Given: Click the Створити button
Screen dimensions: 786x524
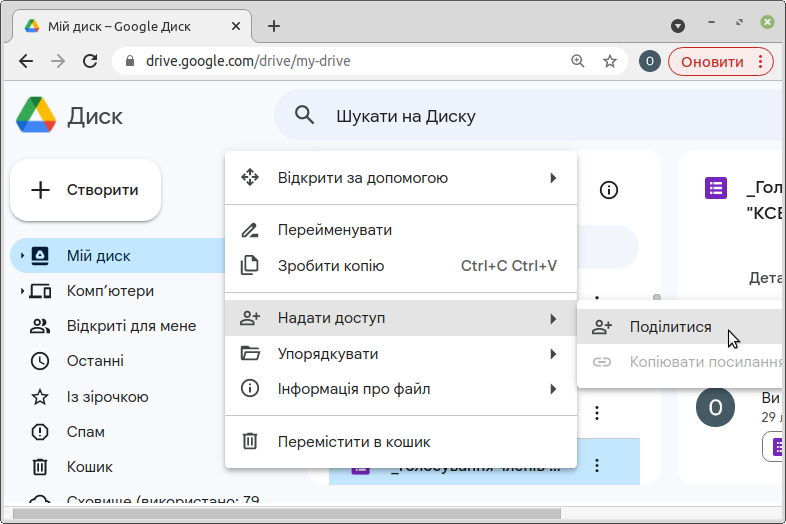Looking at the screenshot, I should [x=85, y=190].
